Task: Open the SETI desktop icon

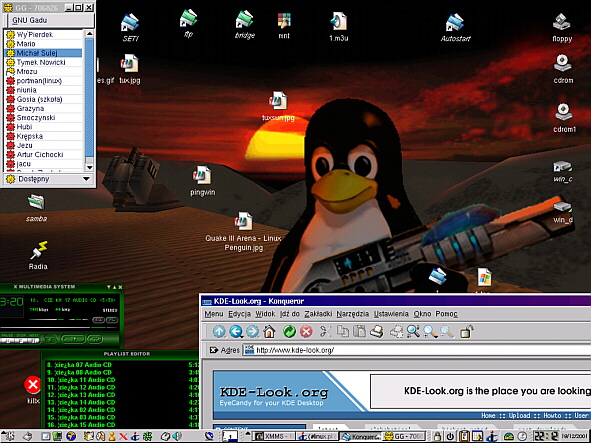Action: 130,27
